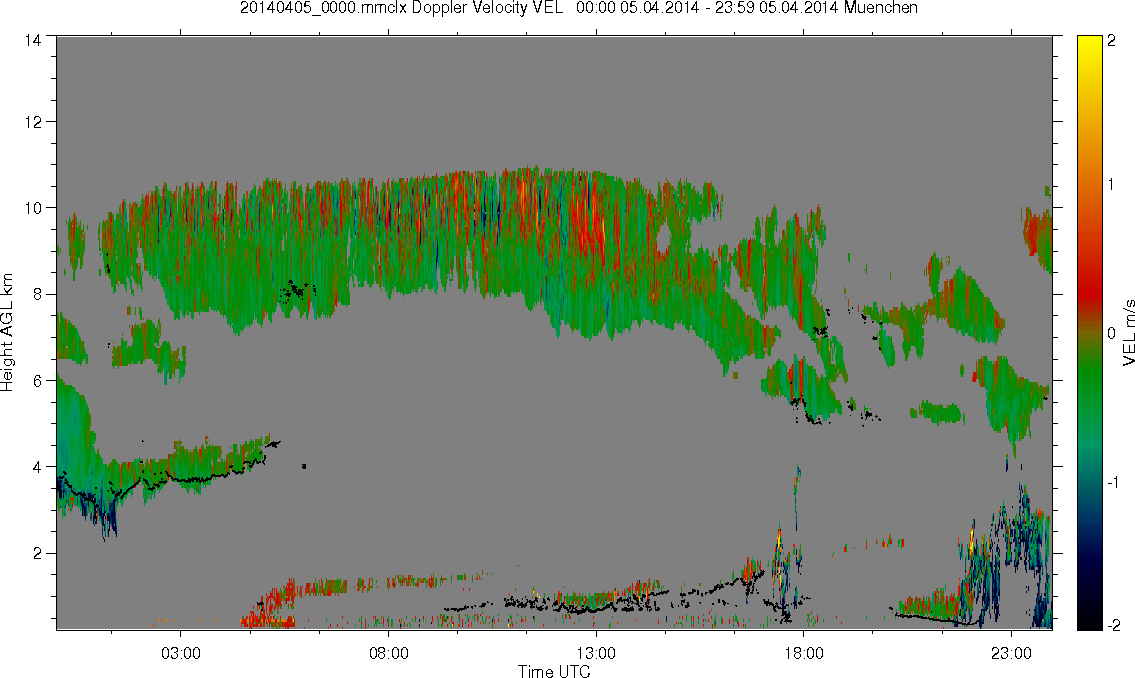The width and height of the screenshot is (1135, 678).
Task: Click the plot title mentioning Doppler Velocity VEL
Action: 579,8
